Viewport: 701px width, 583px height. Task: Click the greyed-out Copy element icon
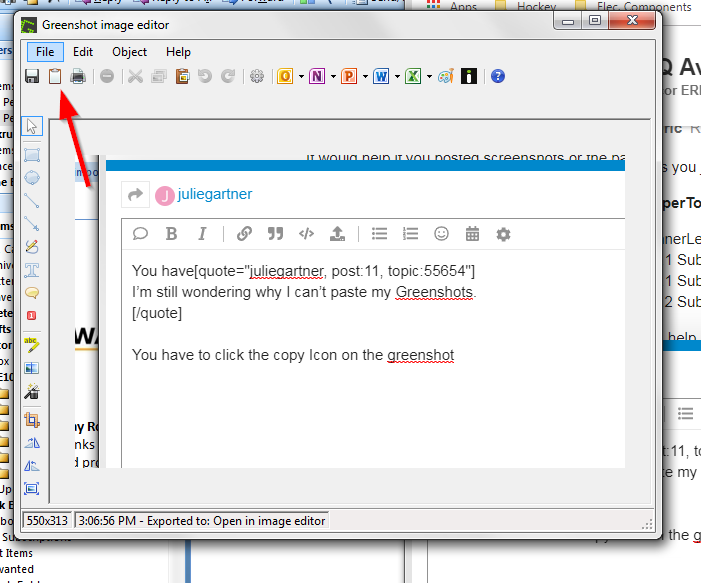pos(159,76)
